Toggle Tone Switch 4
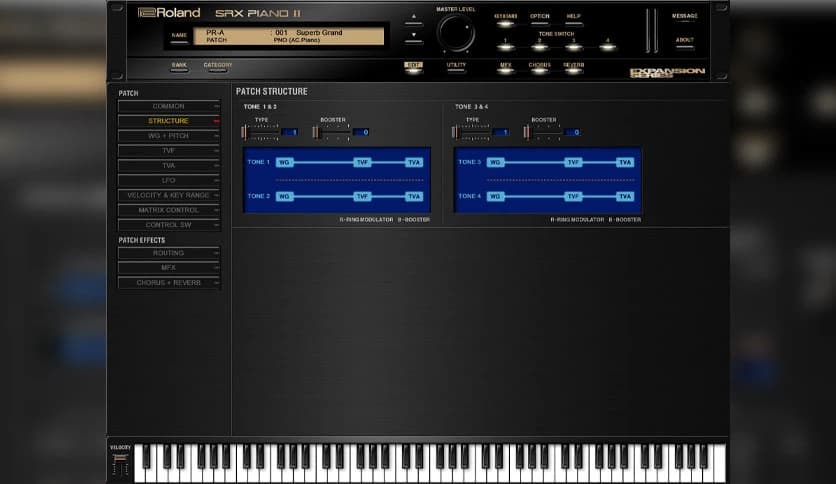Screen dimensions: 836x484 pyautogui.click(x=607, y=45)
